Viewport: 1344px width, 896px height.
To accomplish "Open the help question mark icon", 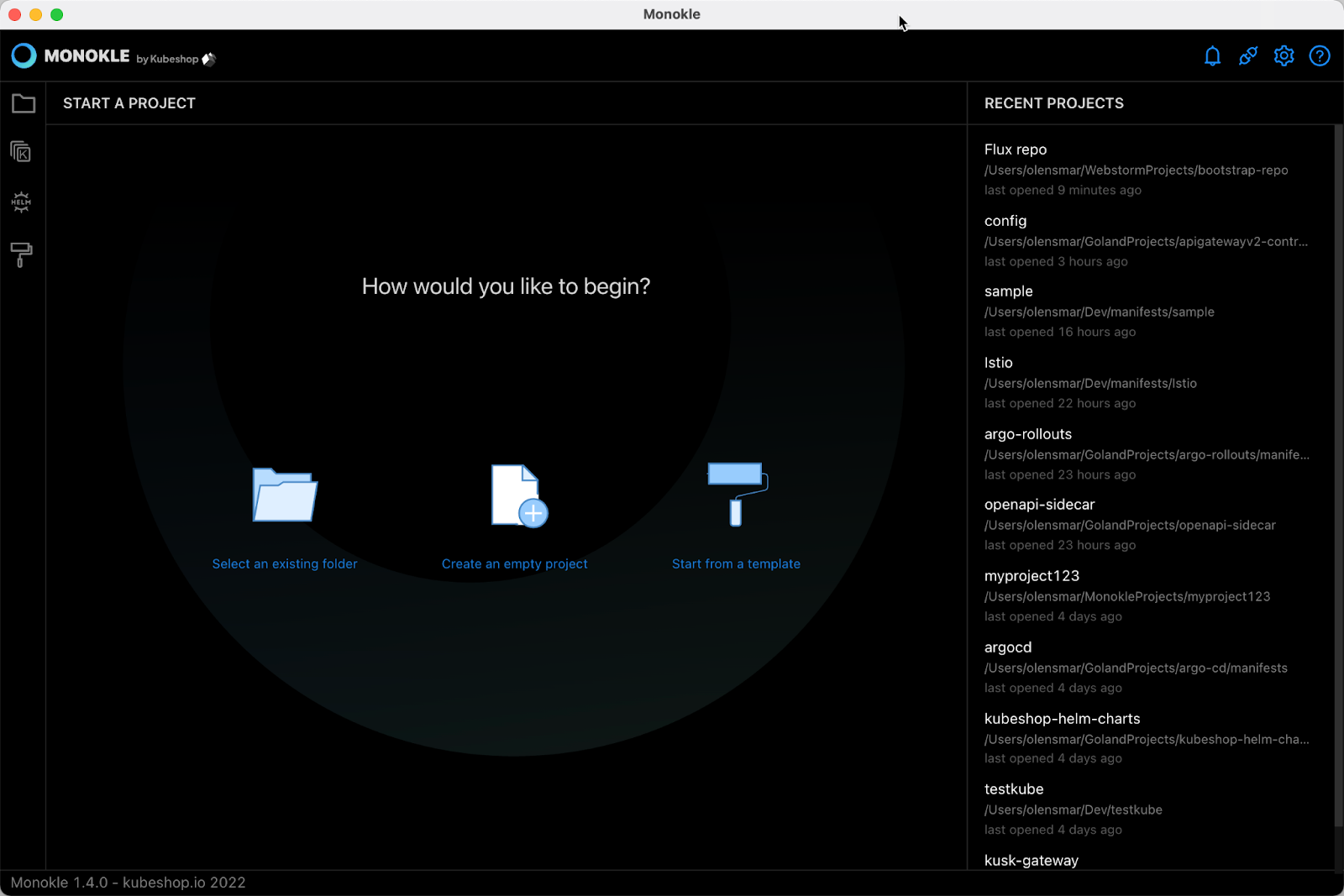I will 1320,56.
